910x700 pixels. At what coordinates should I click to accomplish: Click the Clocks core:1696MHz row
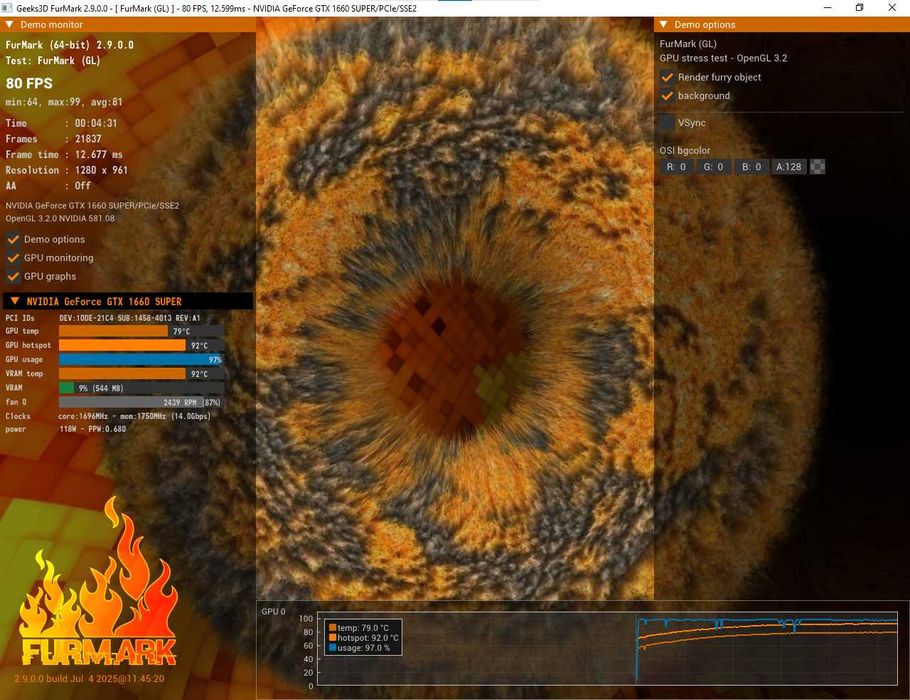108,416
